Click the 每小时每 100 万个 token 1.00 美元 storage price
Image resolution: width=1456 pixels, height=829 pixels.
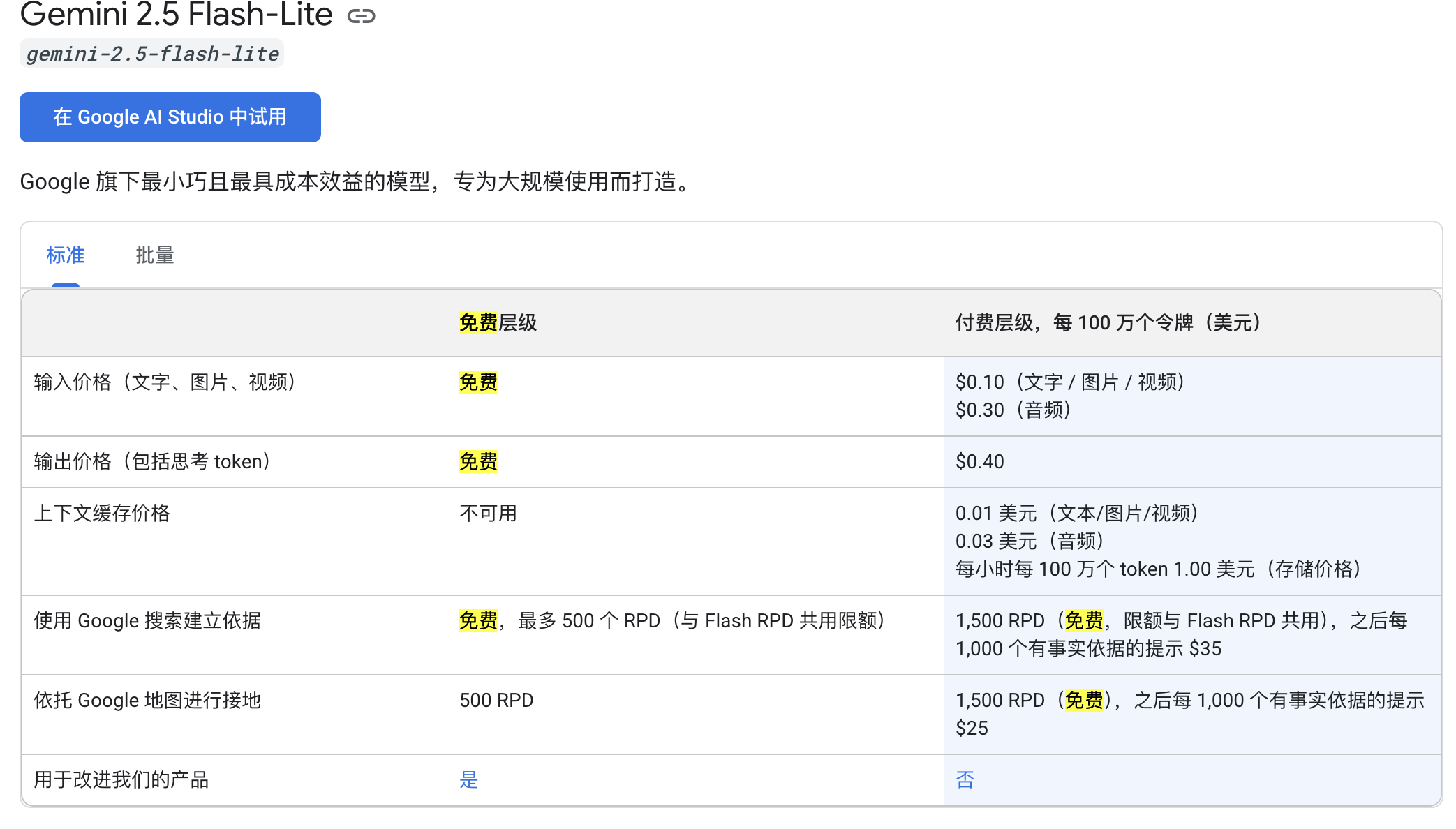point(1159,569)
